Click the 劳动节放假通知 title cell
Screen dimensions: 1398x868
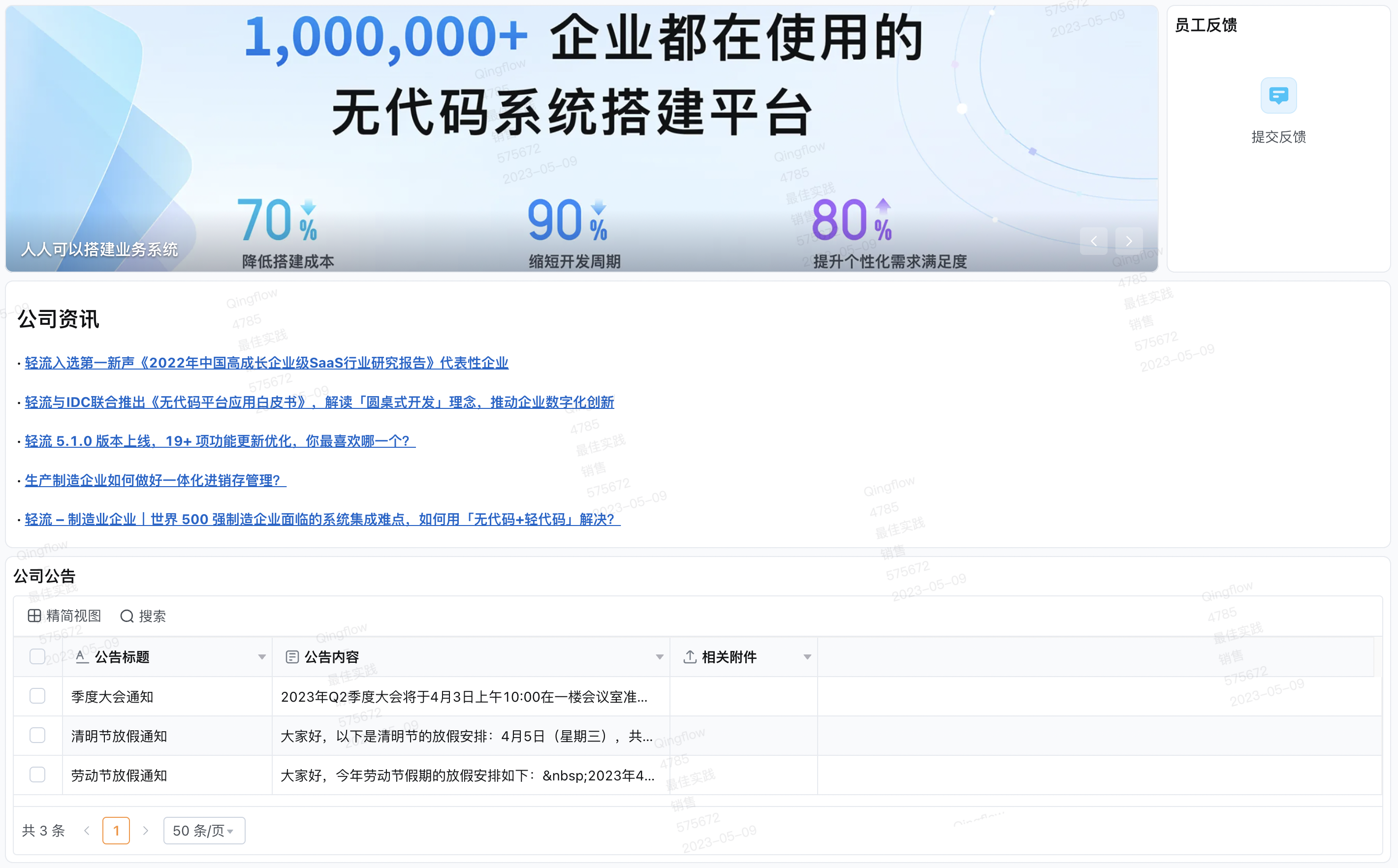(x=167, y=775)
